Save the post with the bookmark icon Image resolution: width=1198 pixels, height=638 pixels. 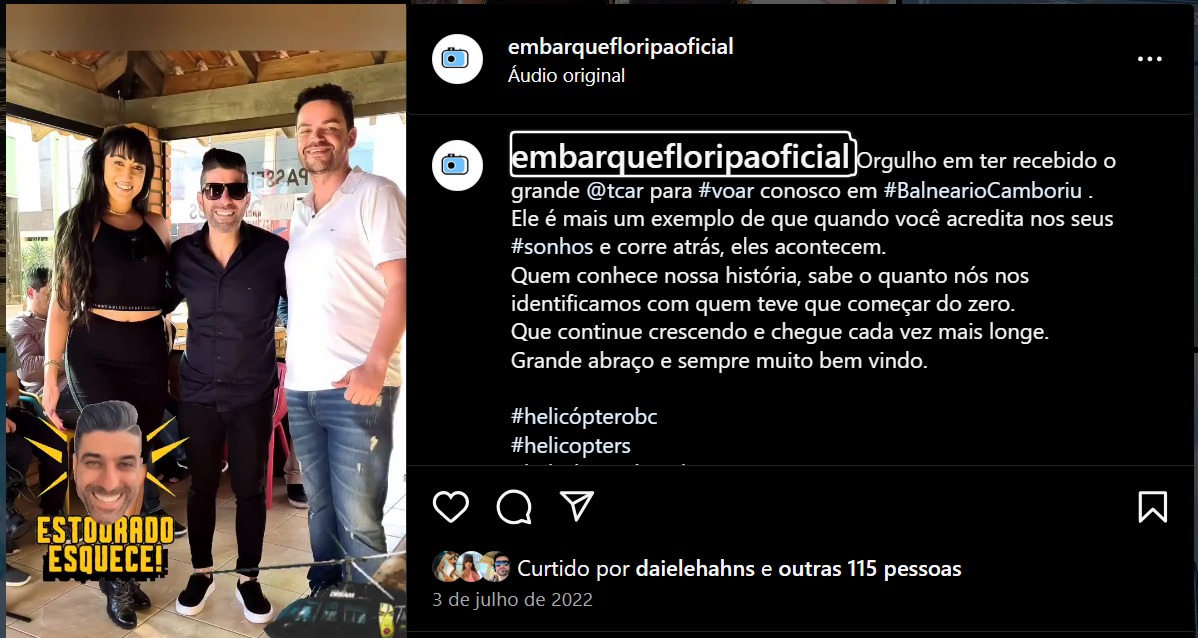(1152, 507)
